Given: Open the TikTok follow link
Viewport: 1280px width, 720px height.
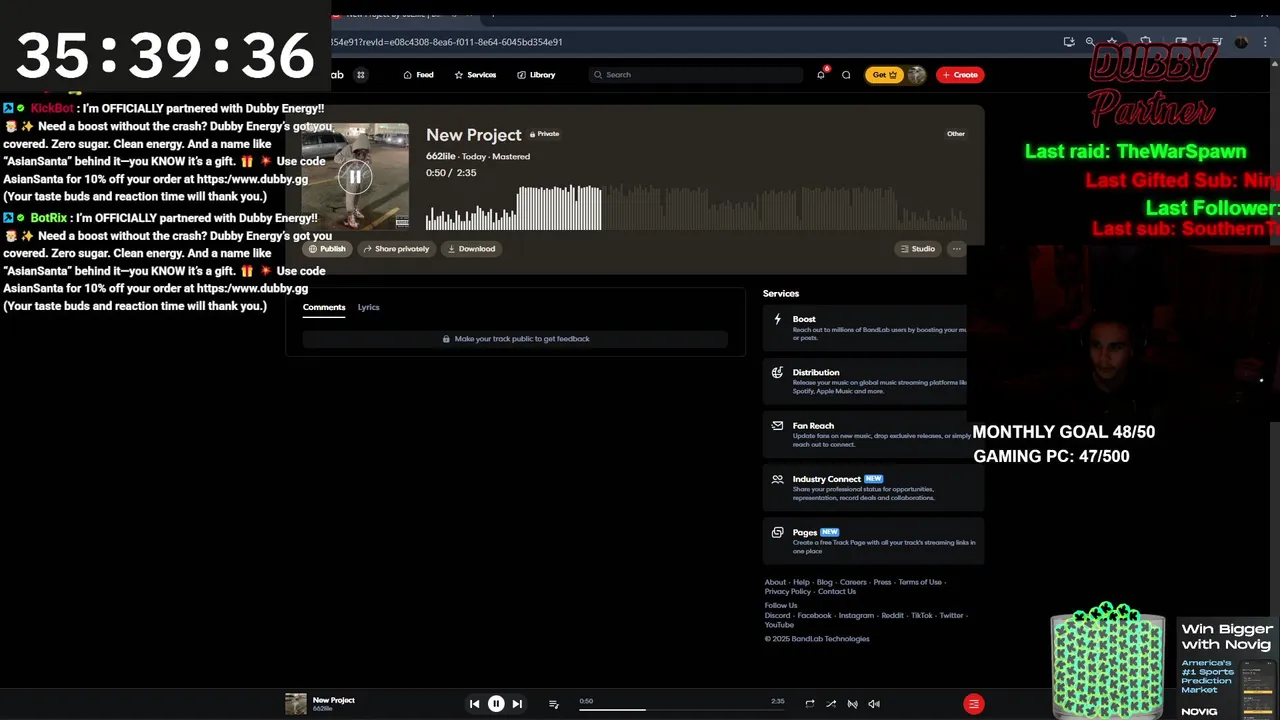Looking at the screenshot, I should (922, 616).
